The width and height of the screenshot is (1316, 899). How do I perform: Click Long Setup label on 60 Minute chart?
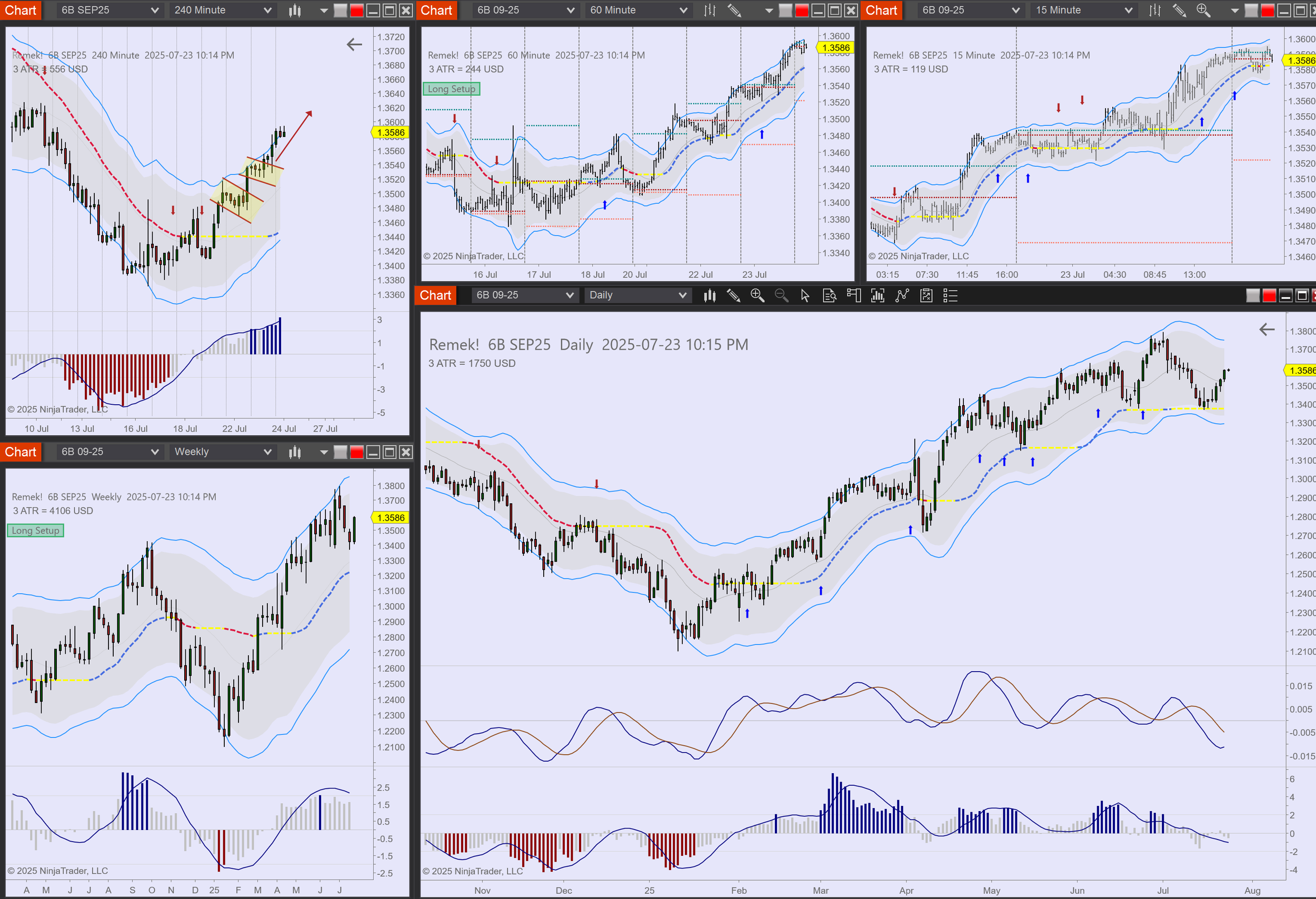coord(451,89)
